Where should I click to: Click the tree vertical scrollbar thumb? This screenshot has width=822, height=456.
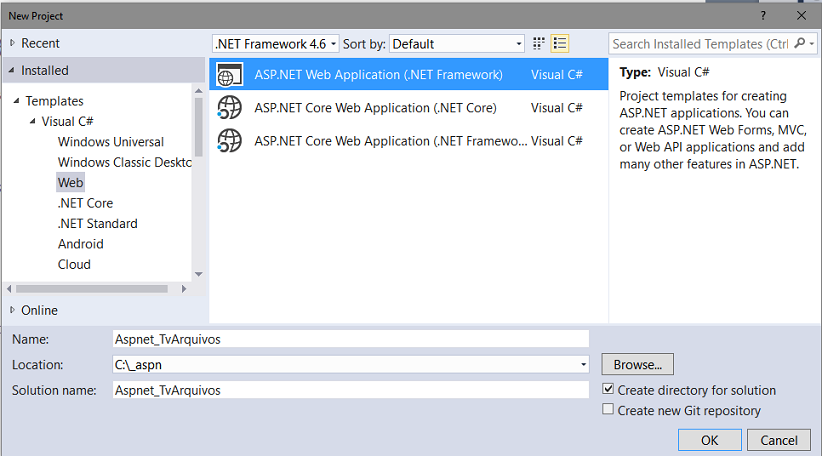click(199, 127)
